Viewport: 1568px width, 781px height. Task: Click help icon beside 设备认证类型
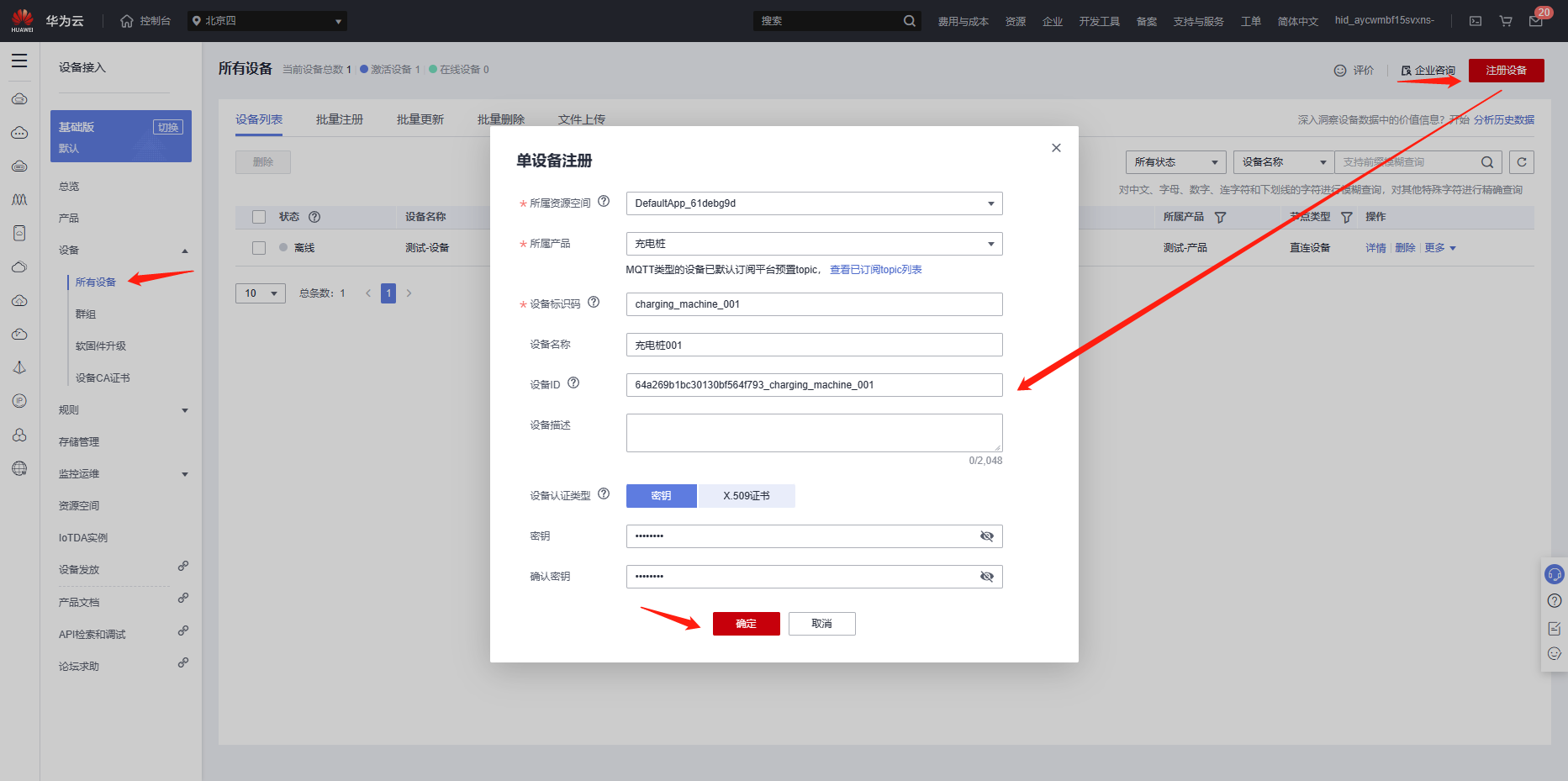(604, 494)
